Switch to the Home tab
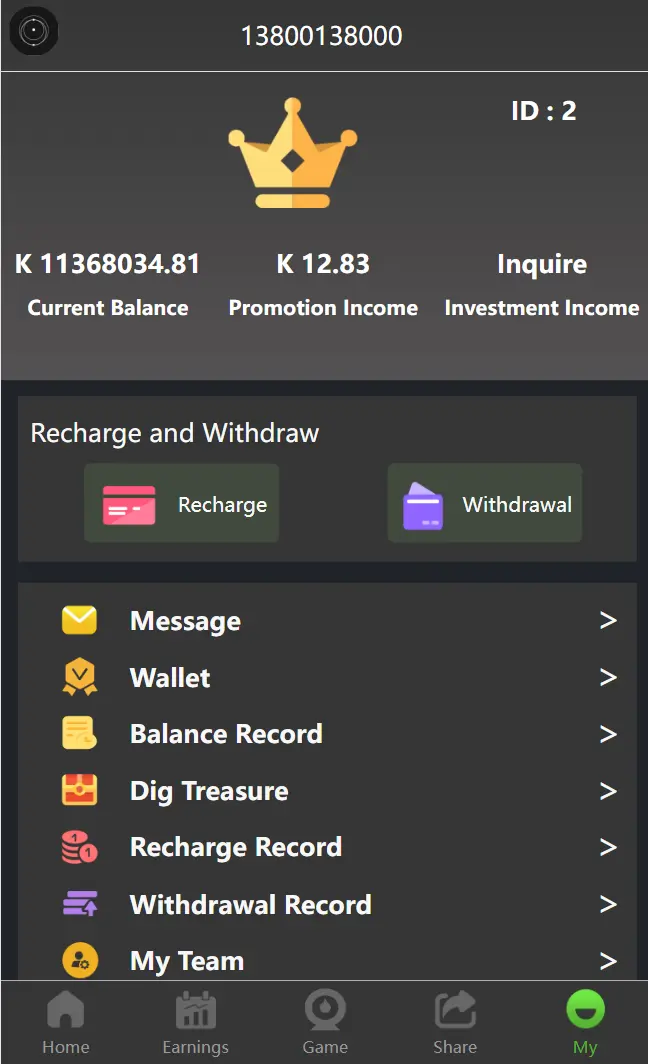 tap(66, 1023)
